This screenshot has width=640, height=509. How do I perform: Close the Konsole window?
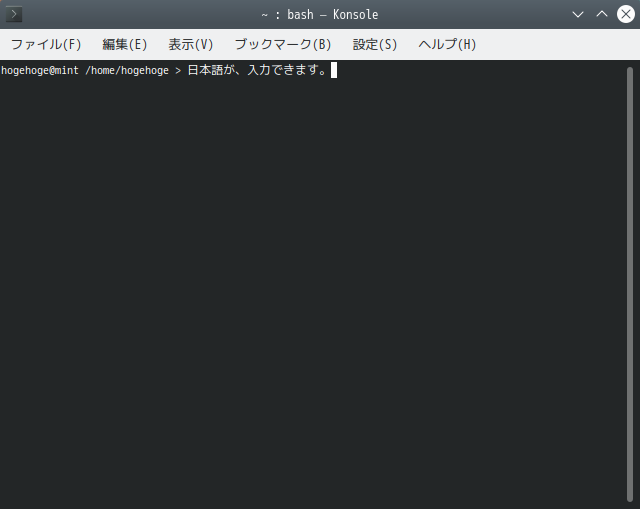626,14
